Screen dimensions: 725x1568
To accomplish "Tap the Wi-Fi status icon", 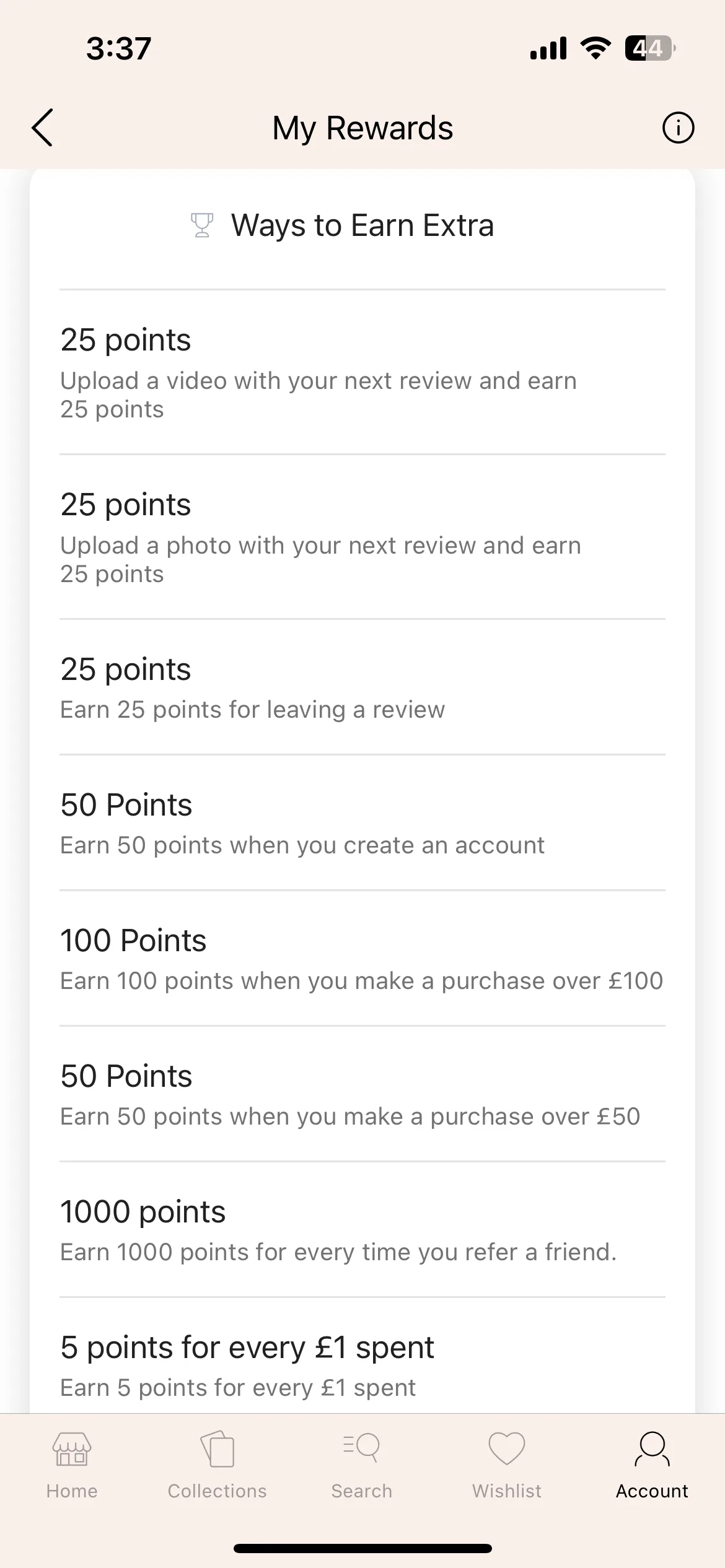I will click(595, 48).
